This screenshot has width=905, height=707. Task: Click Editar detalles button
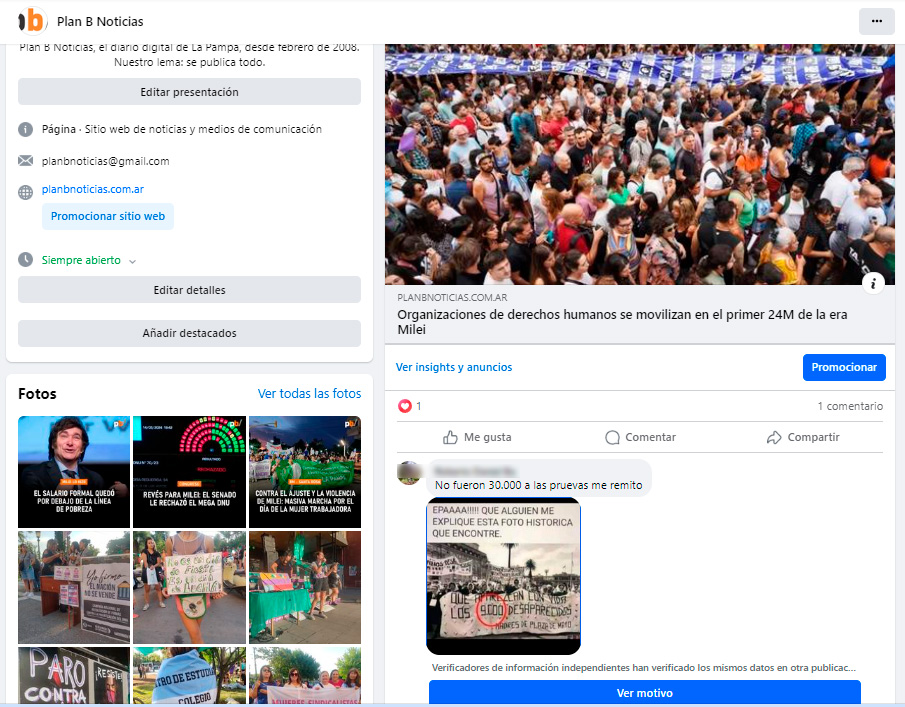[x=189, y=290]
